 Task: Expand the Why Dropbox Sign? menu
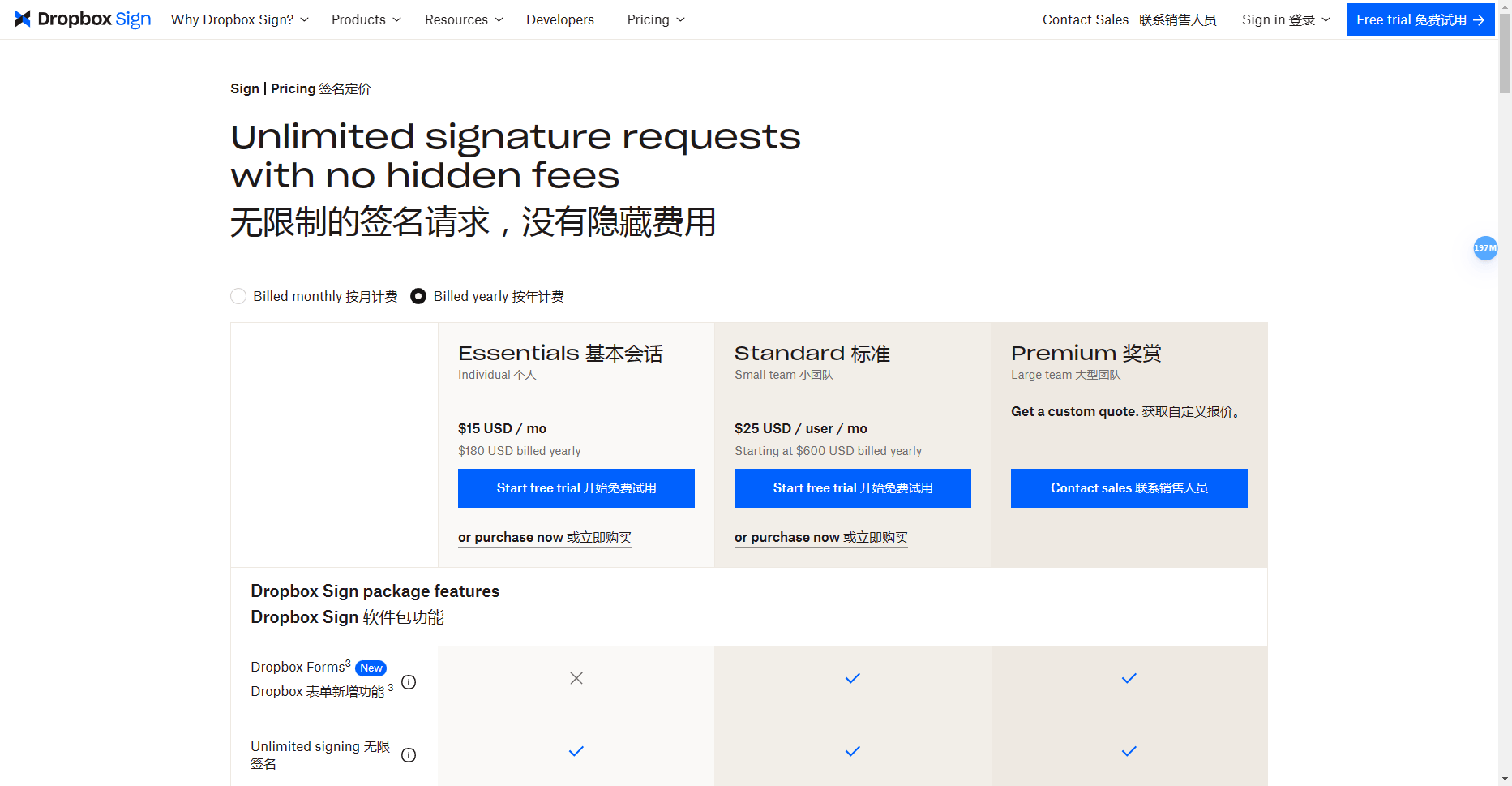tap(240, 19)
